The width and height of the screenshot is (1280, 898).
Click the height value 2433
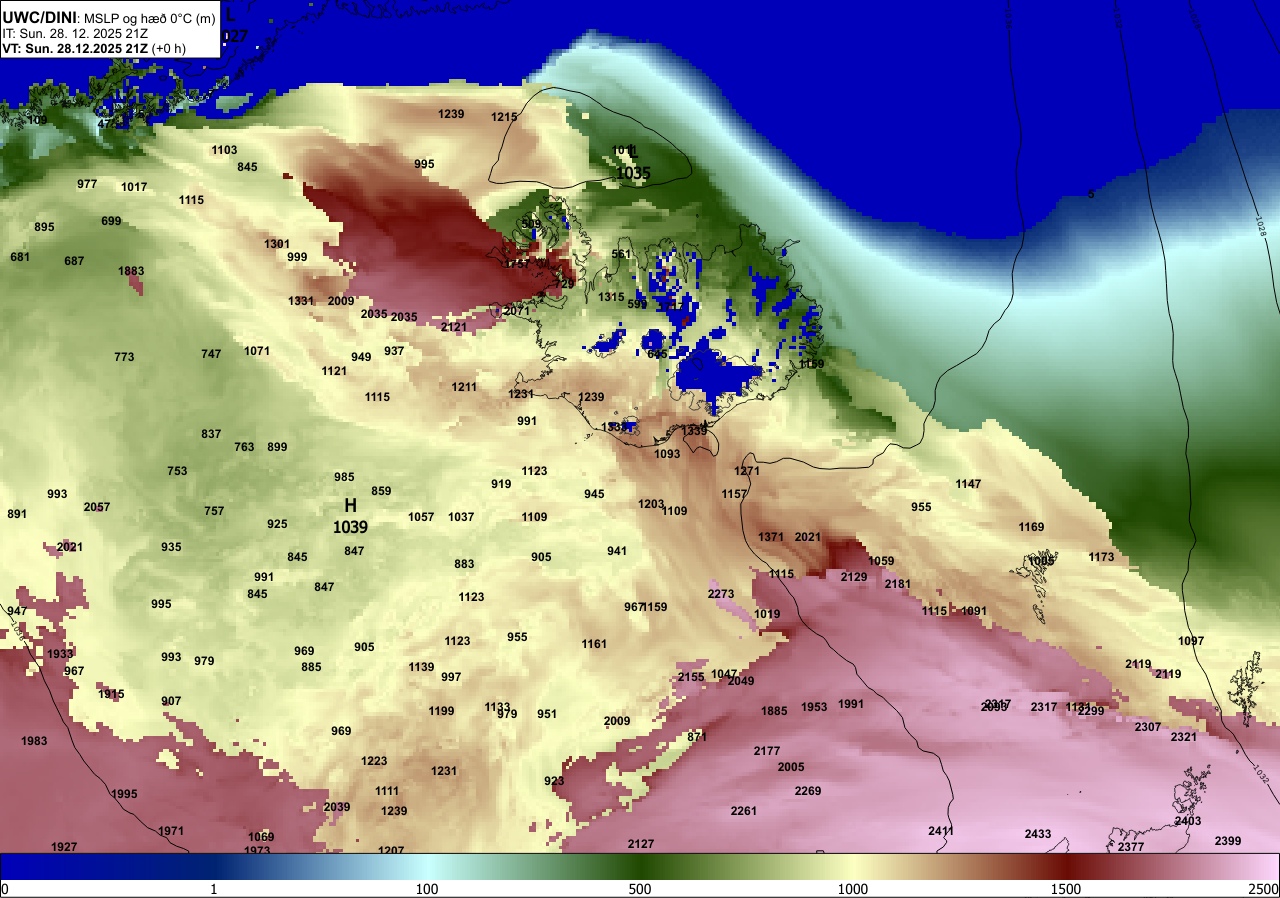1038,834
